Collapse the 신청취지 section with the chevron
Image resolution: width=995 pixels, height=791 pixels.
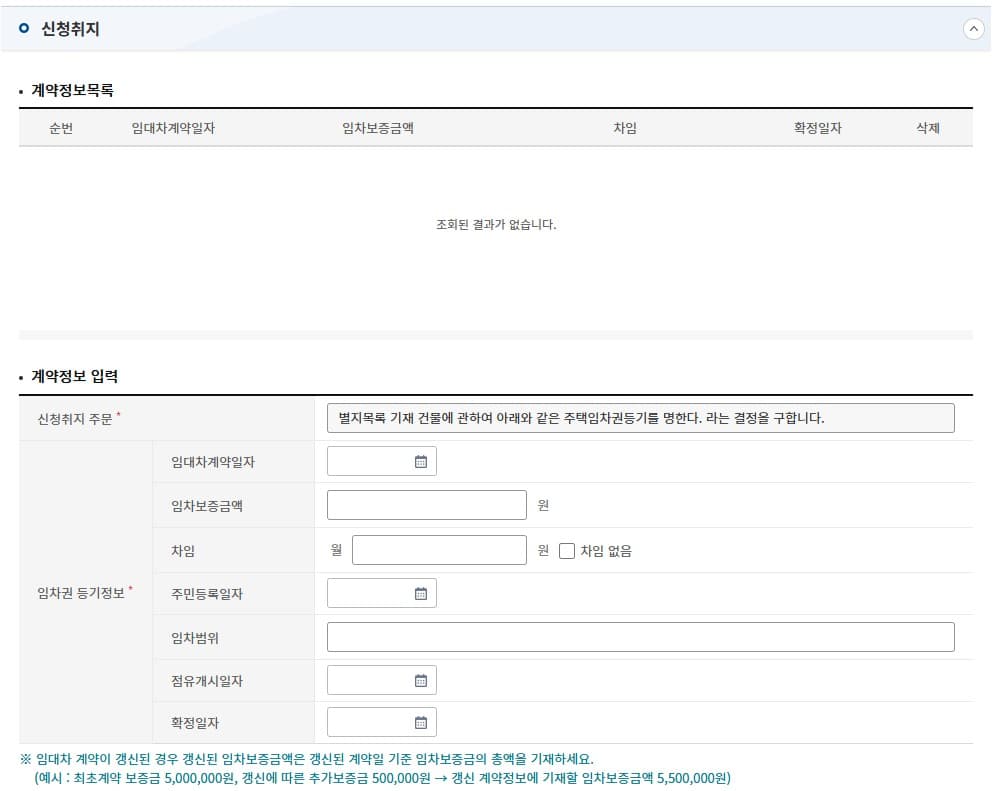974,29
